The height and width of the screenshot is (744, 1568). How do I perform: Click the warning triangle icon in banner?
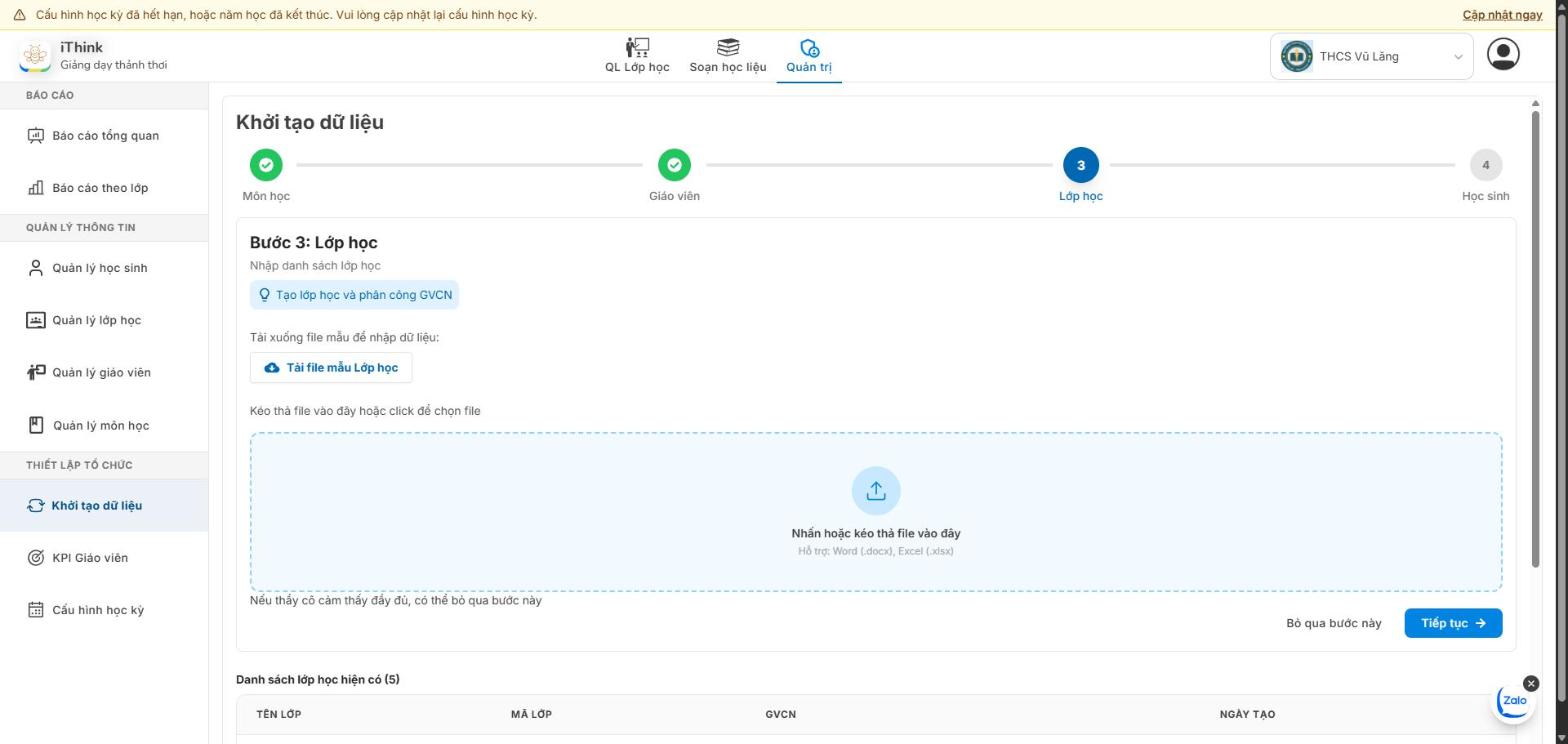pyautogui.click(x=19, y=15)
